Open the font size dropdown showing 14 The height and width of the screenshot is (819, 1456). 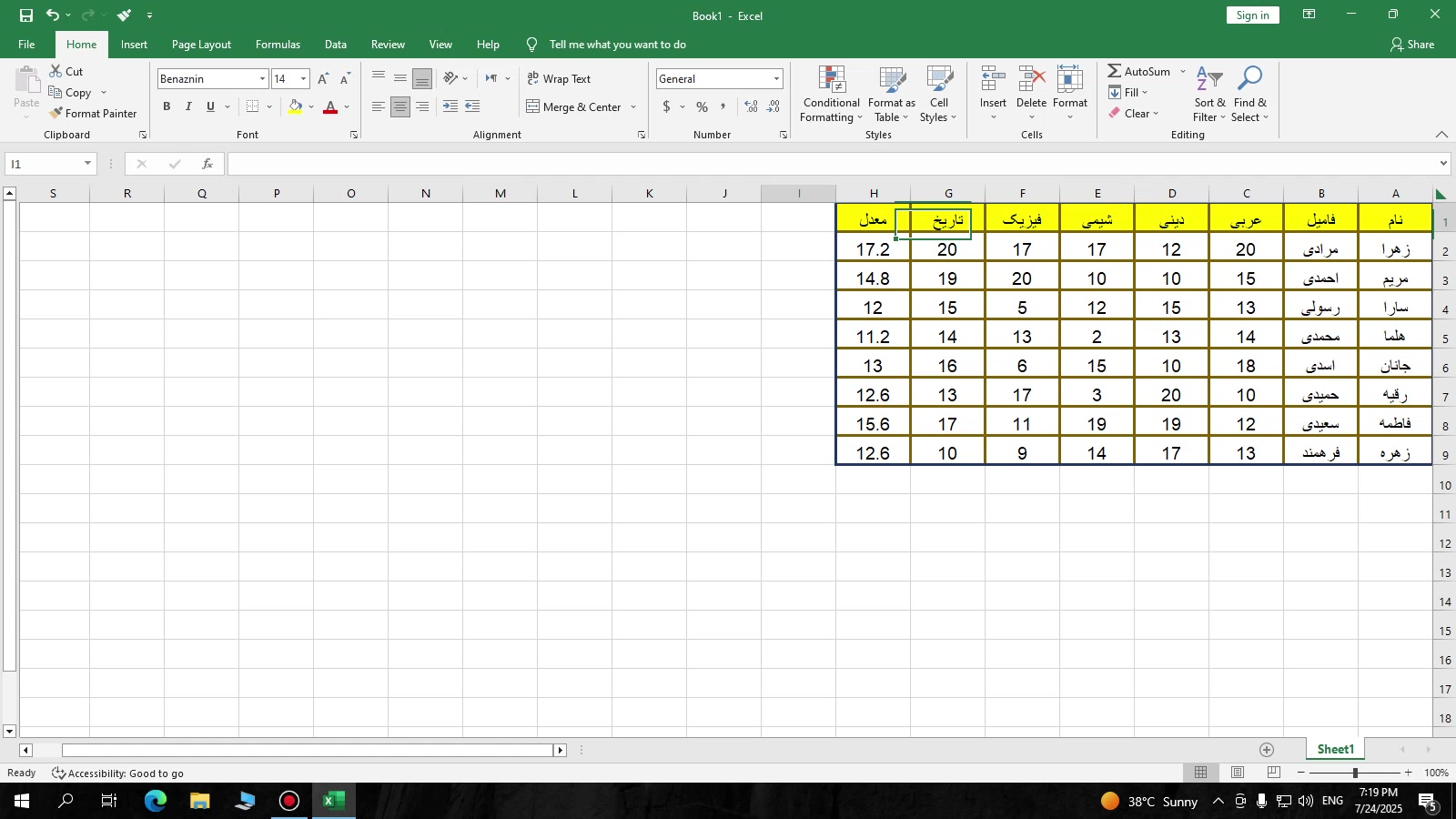304,79
